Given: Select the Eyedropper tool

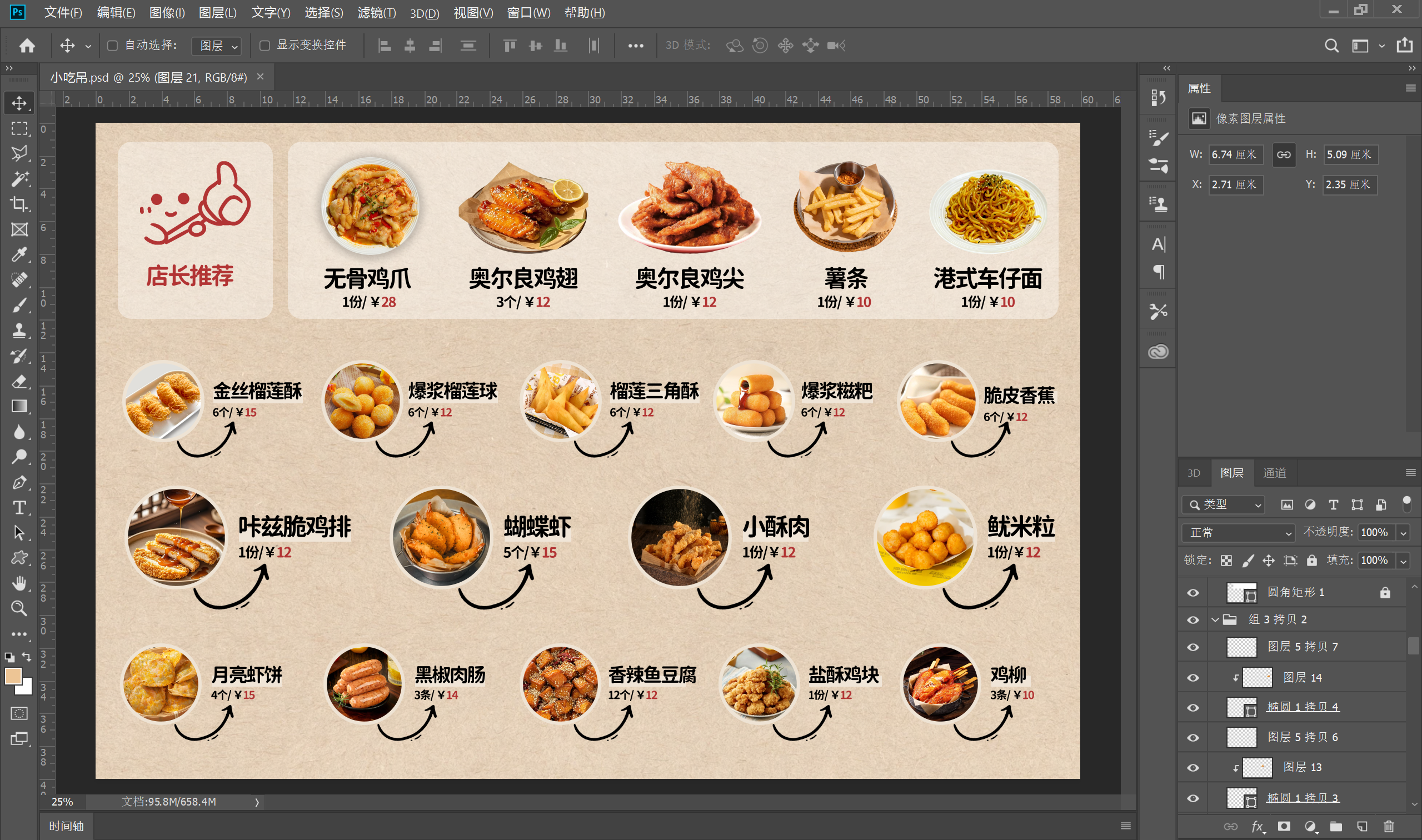Looking at the screenshot, I should point(19,254).
